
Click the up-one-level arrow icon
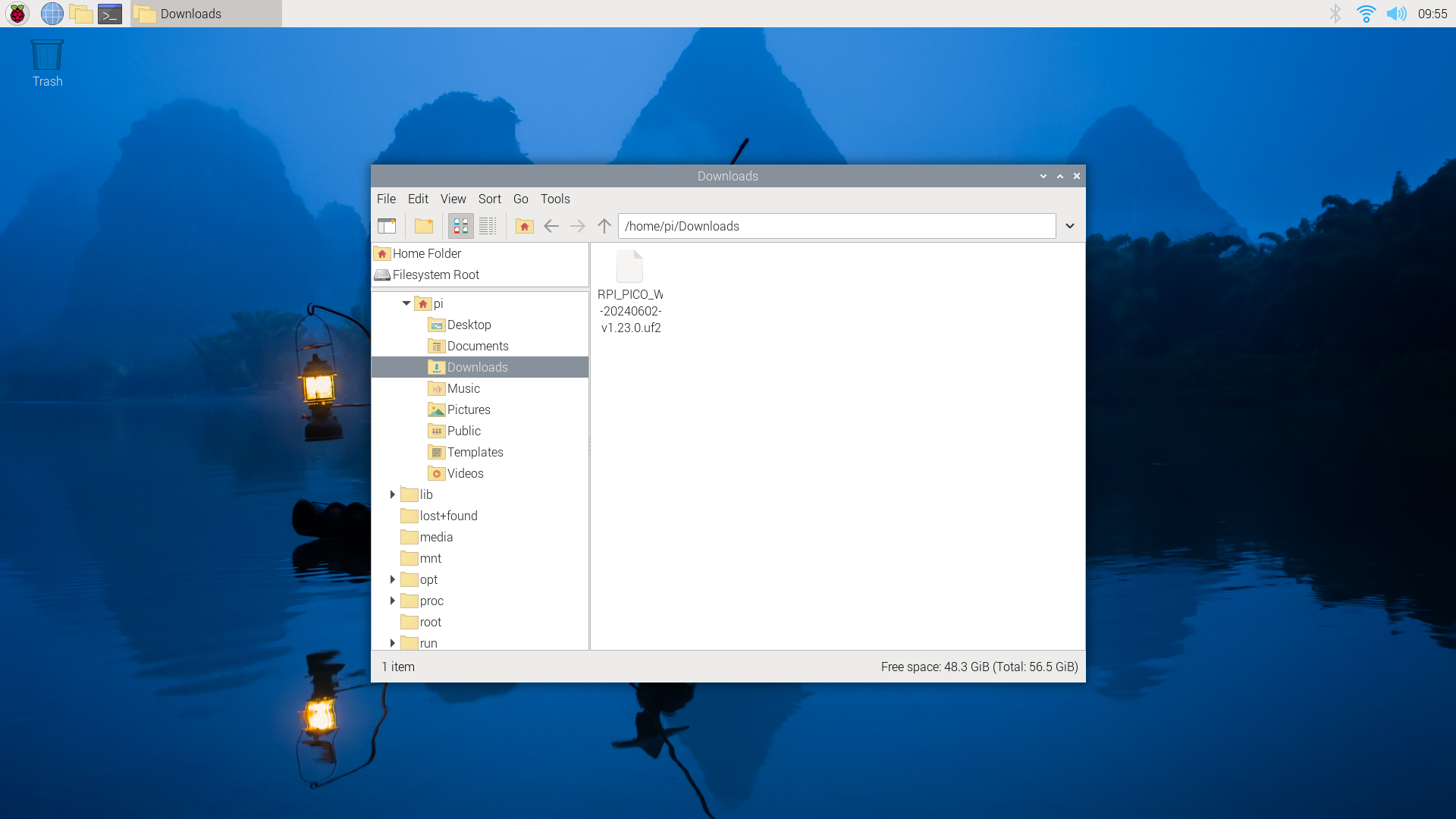click(604, 225)
